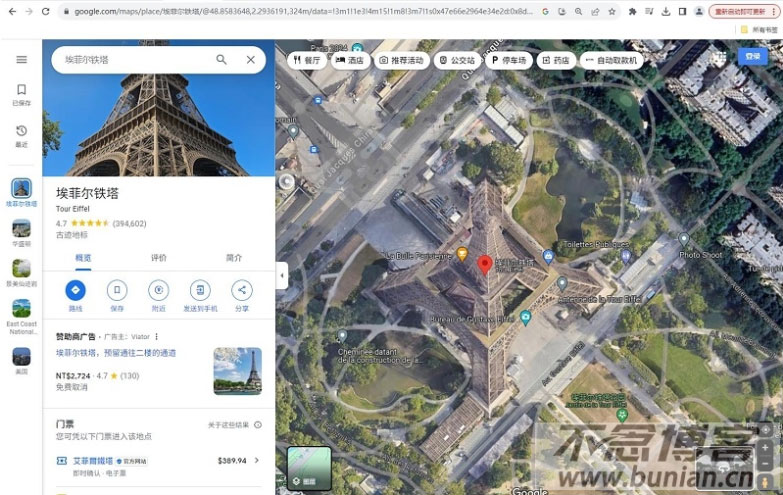
Task: Select the 停车场 parking filter chip
Action: click(509, 60)
